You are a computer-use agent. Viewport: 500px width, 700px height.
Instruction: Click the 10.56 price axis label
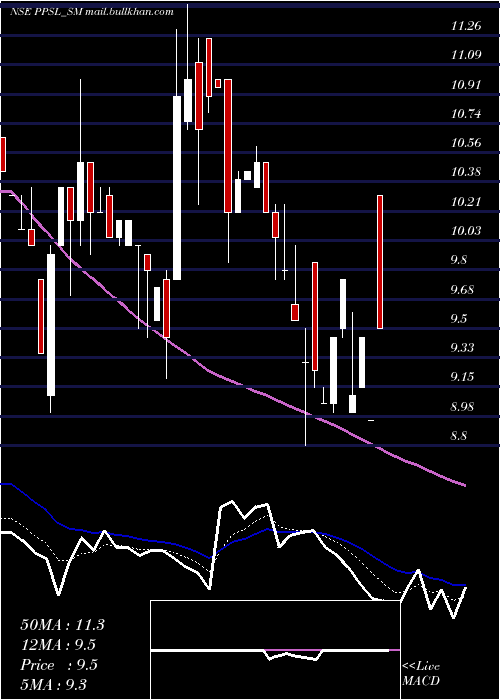[x=466, y=143]
